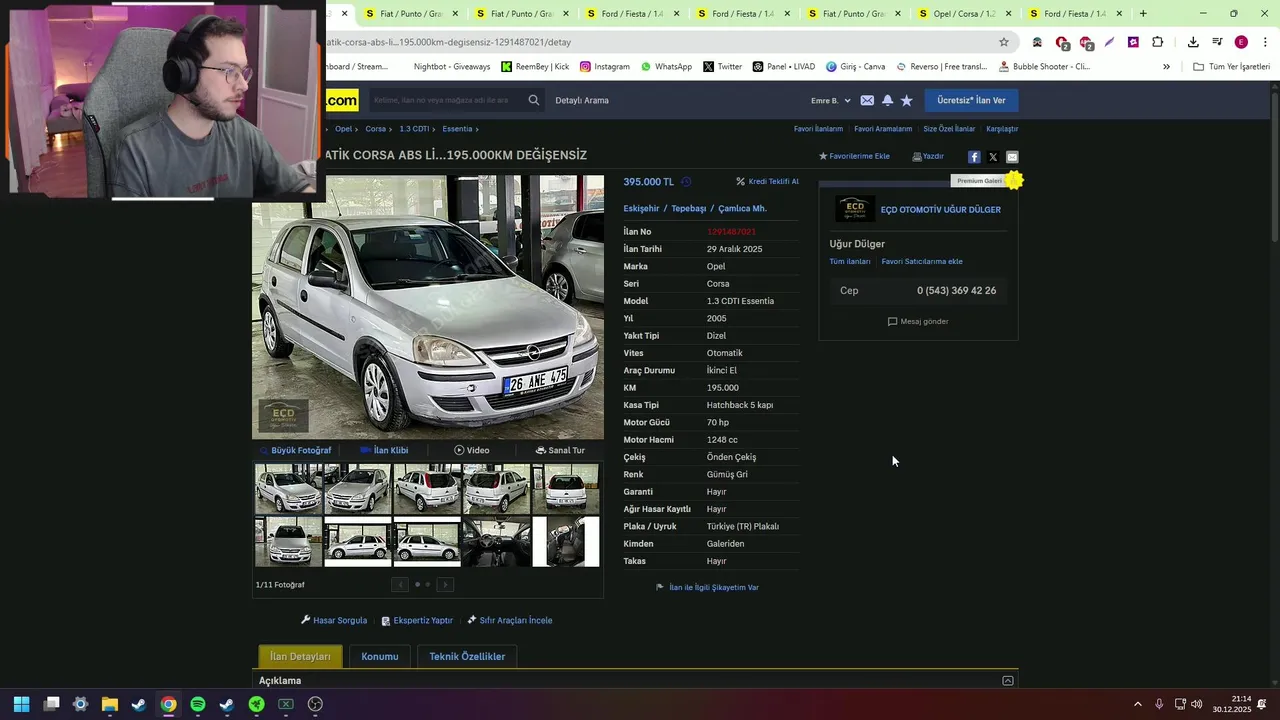Select İlan Detayları tab
This screenshot has height=720, width=1280.
[x=300, y=657]
